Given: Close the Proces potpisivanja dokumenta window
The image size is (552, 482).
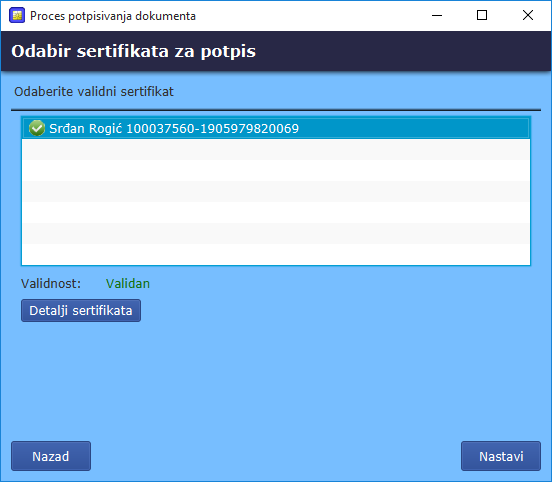Looking at the screenshot, I should [528, 15].
